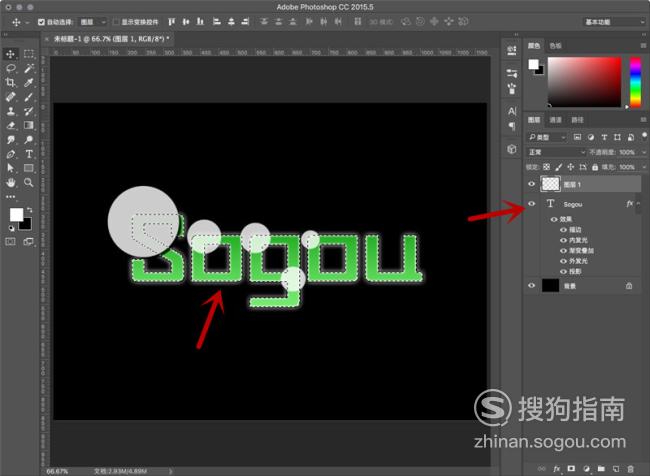650x476 pixels.
Task: Enable the 显示变换控件 checkbox
Action: click(x=116, y=22)
